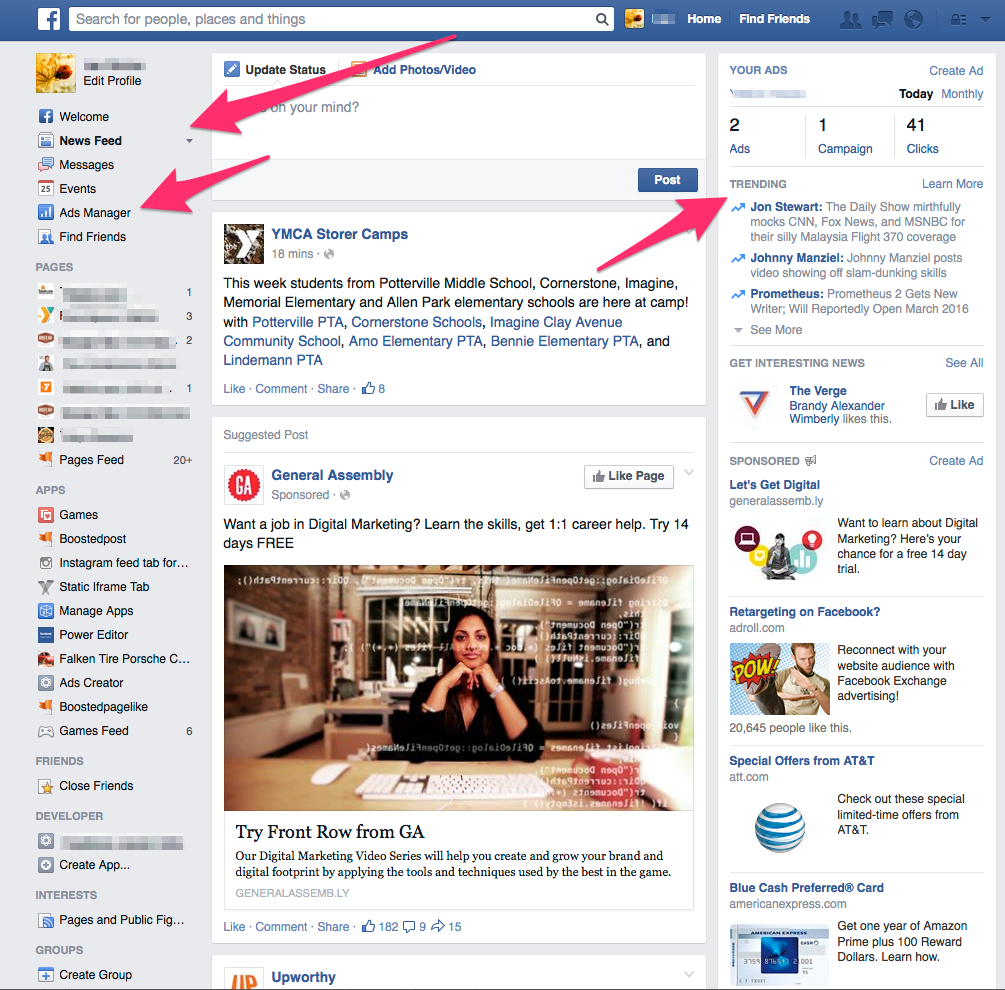Screen dimensions: 1005x990
Task: Open privacy shortcuts padlock icon
Action: [x=957, y=18]
